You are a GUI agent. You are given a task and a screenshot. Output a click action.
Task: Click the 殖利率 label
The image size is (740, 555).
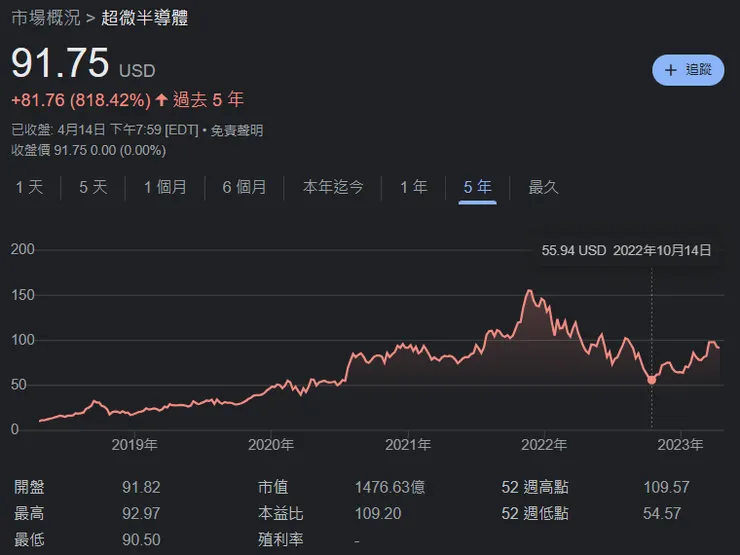(x=280, y=539)
